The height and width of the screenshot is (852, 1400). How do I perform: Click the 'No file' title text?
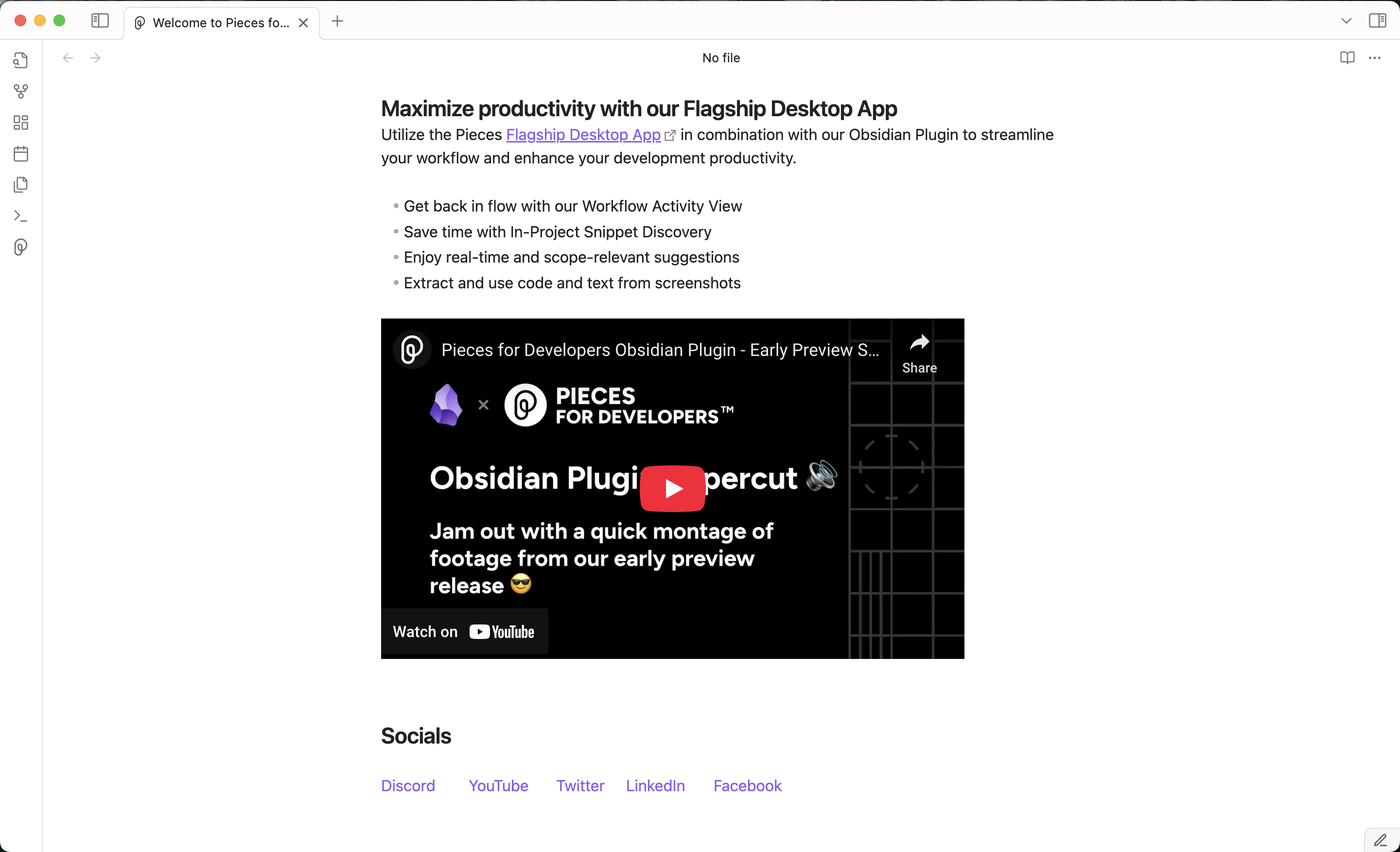[x=721, y=58]
